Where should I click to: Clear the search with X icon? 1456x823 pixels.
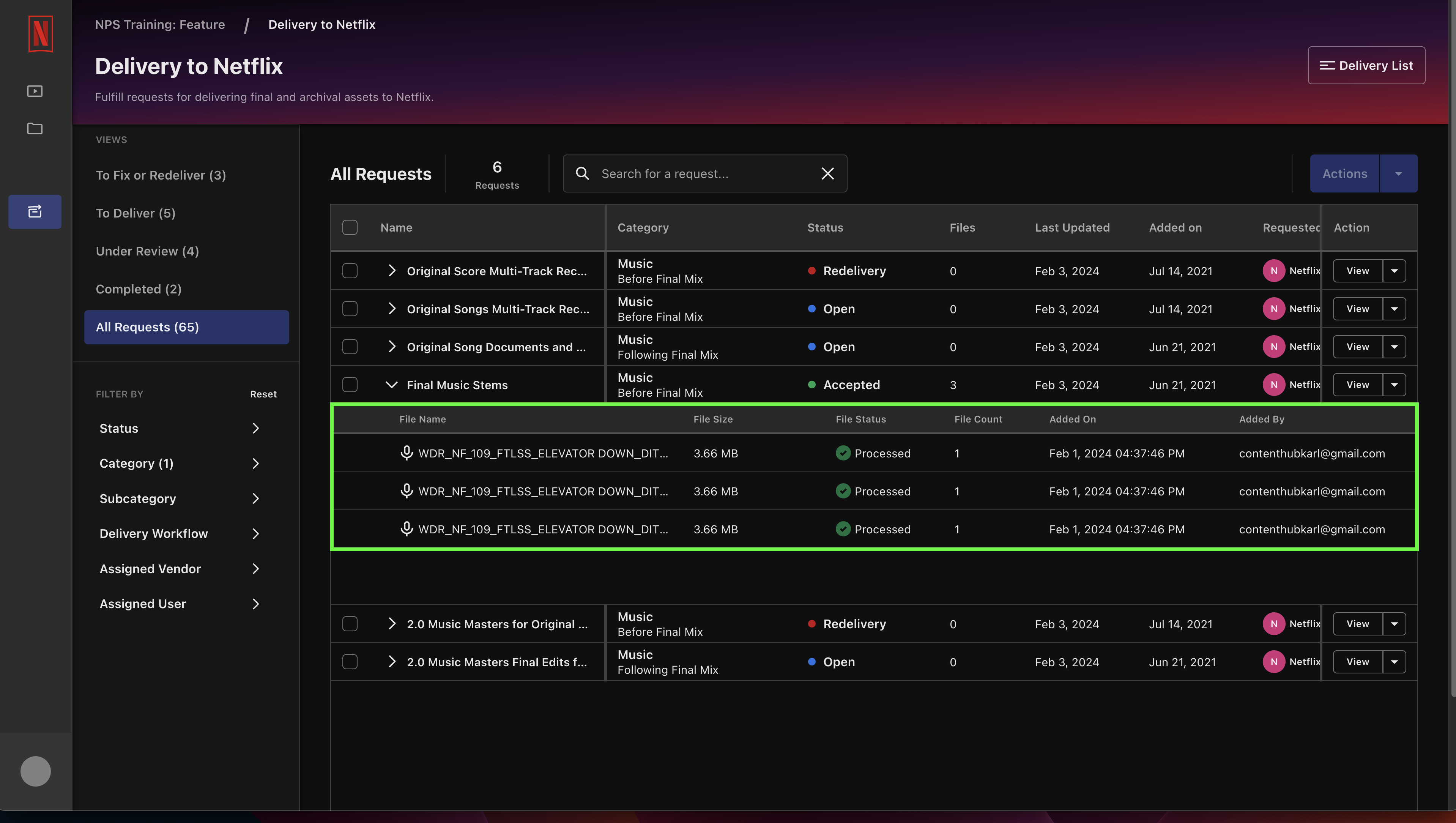tap(827, 173)
